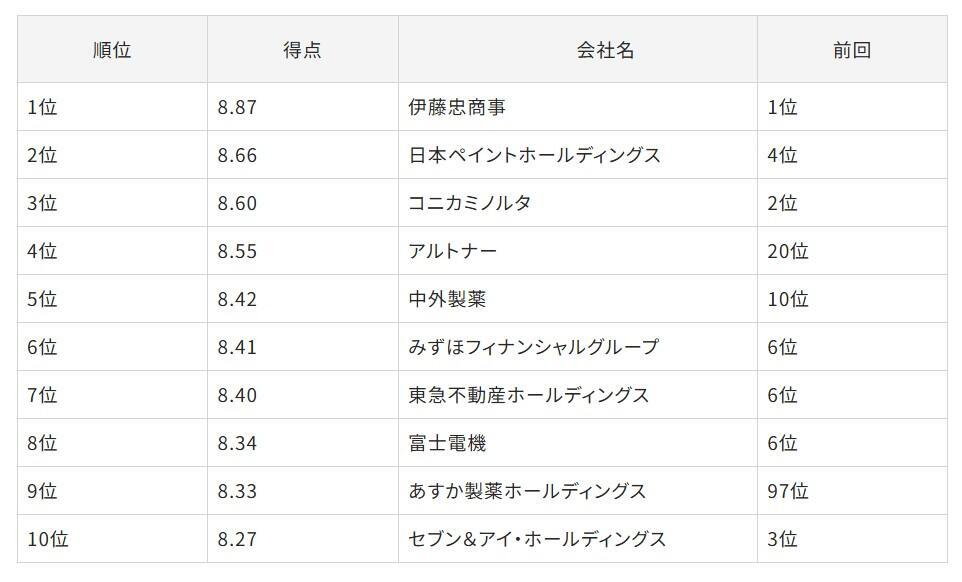This screenshot has width=962, height=582.
Task: Select the セブン&アイ・ホールディングス cell
Action: click(537, 539)
